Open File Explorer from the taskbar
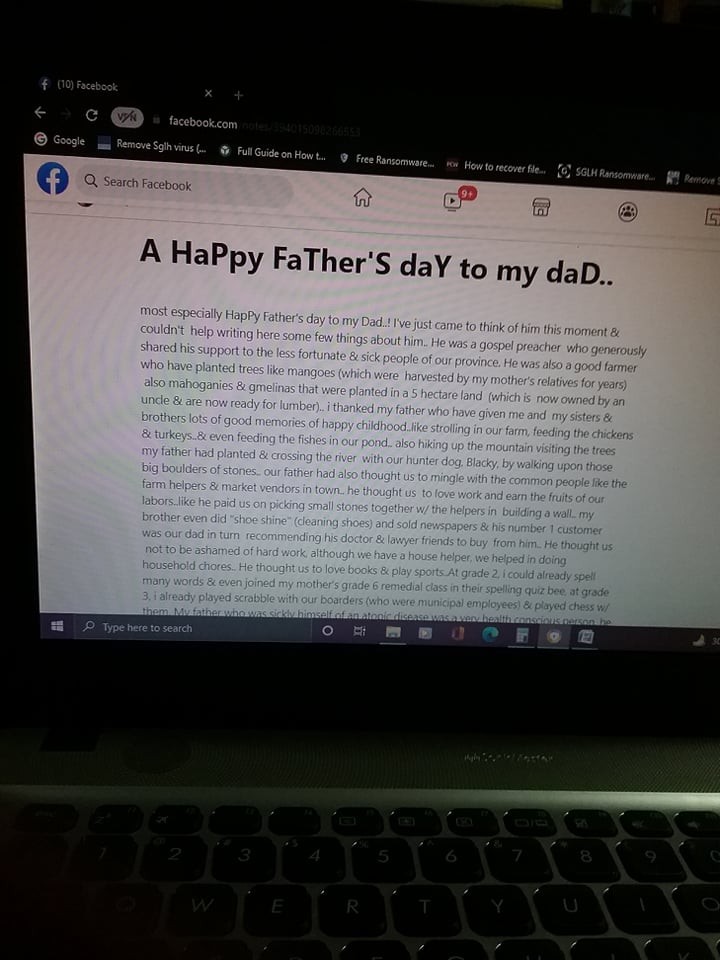This screenshot has width=720, height=960. point(392,632)
